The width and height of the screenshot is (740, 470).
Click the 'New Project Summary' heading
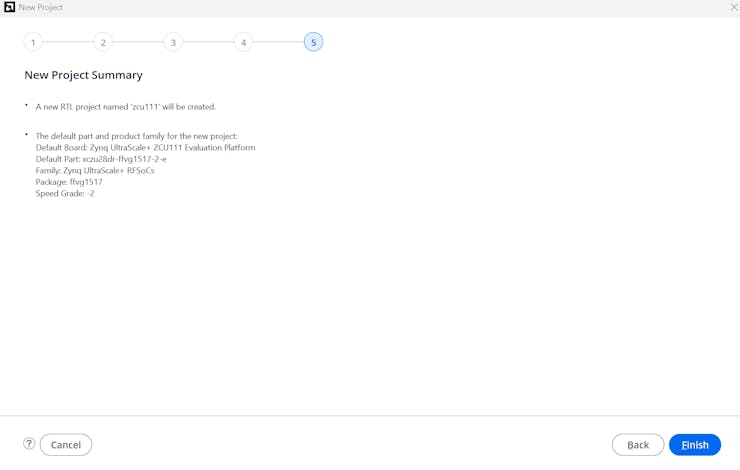(84, 75)
